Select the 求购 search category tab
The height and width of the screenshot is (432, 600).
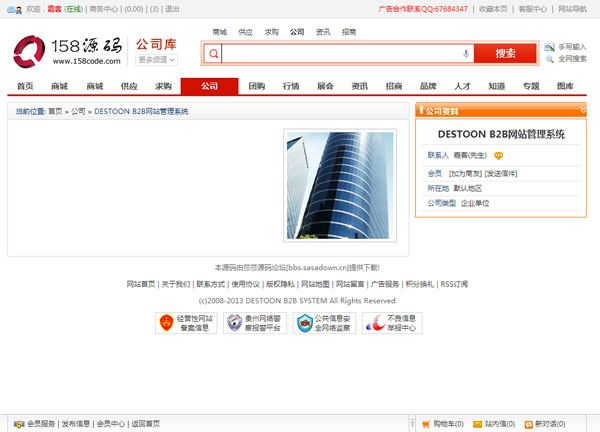click(x=271, y=32)
